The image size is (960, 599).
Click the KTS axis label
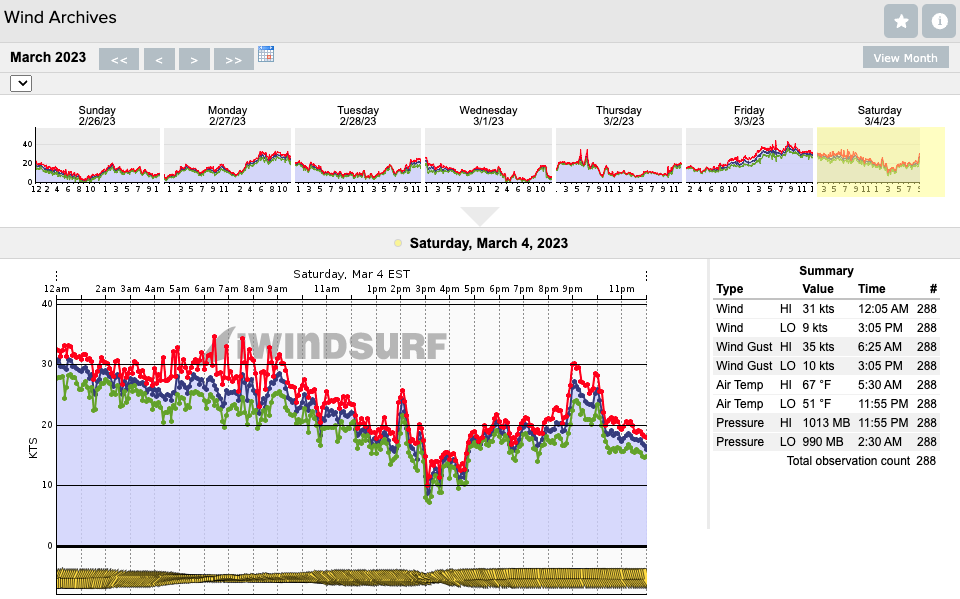point(33,448)
